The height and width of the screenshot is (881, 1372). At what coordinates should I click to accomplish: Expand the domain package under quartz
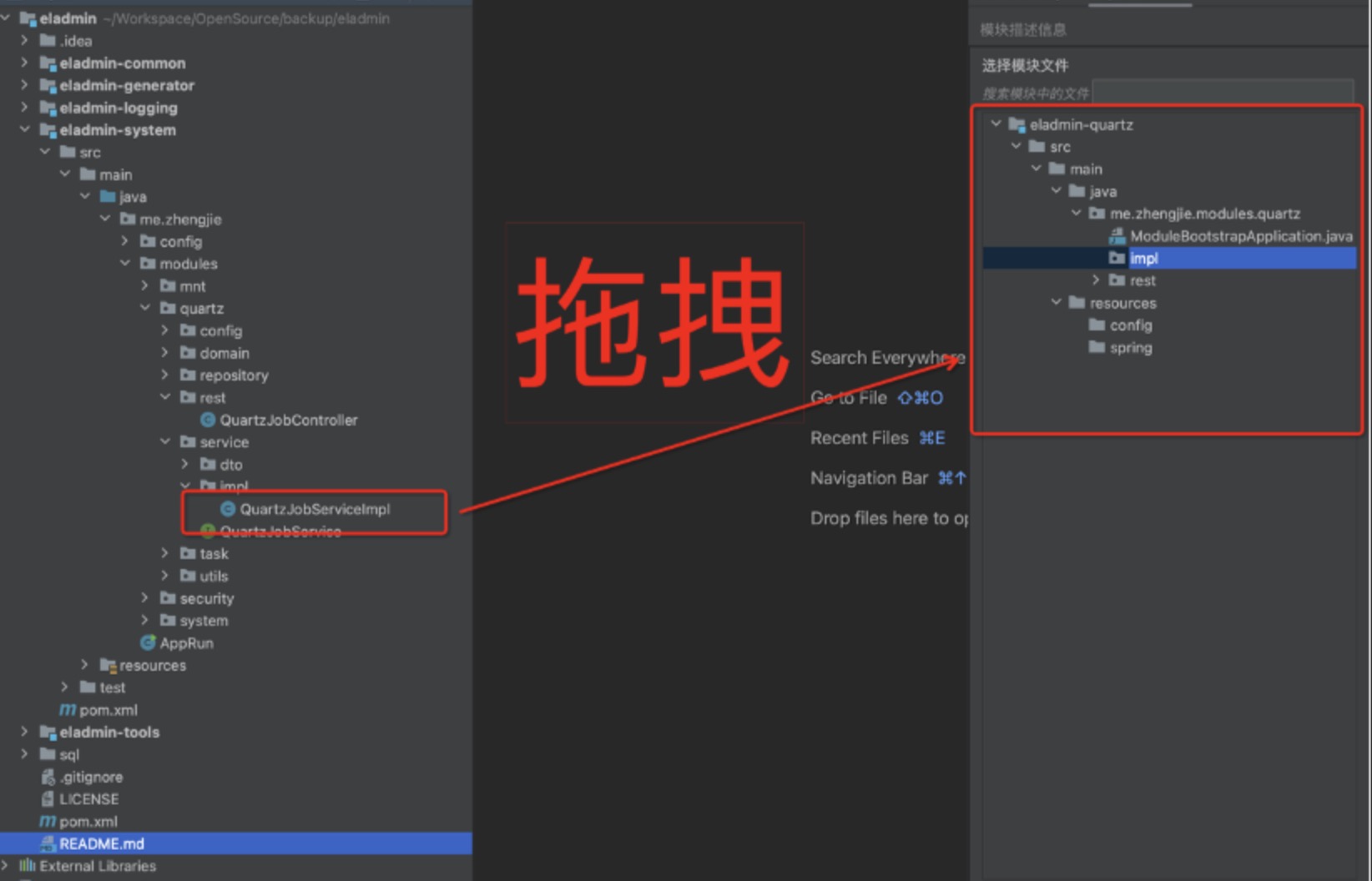165,353
